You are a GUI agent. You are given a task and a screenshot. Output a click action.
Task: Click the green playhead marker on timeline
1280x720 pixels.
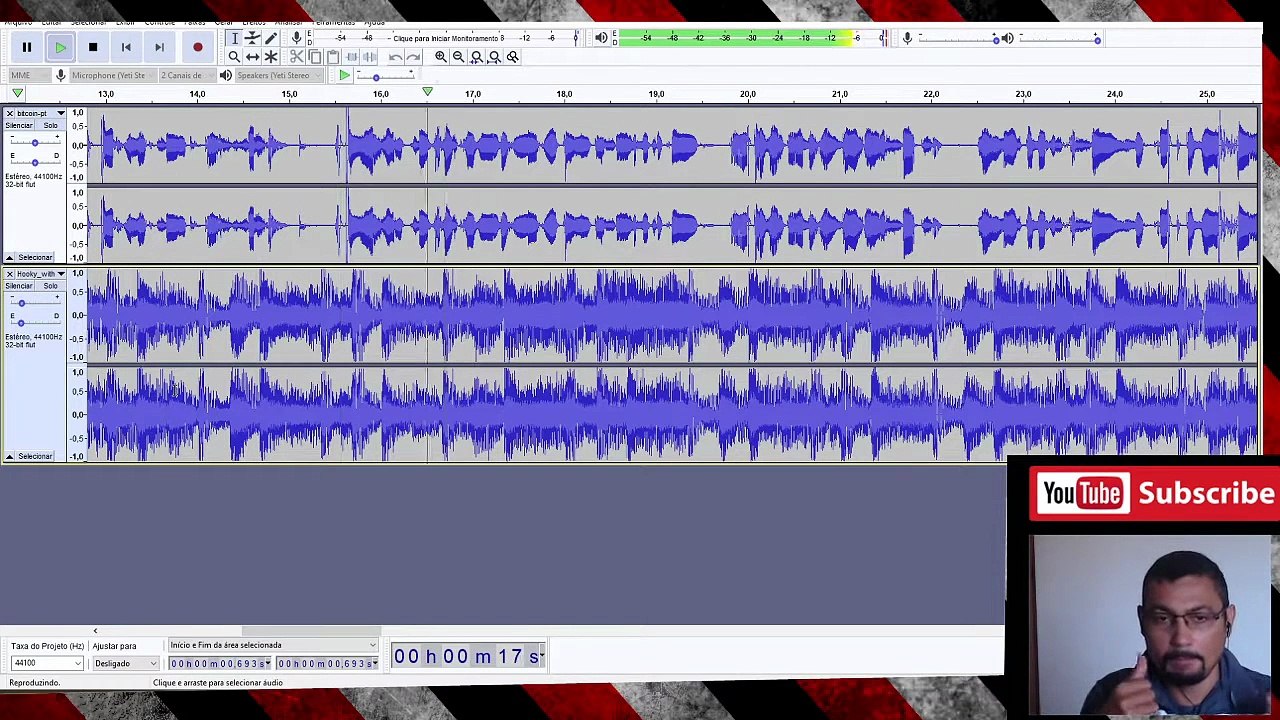[427, 92]
